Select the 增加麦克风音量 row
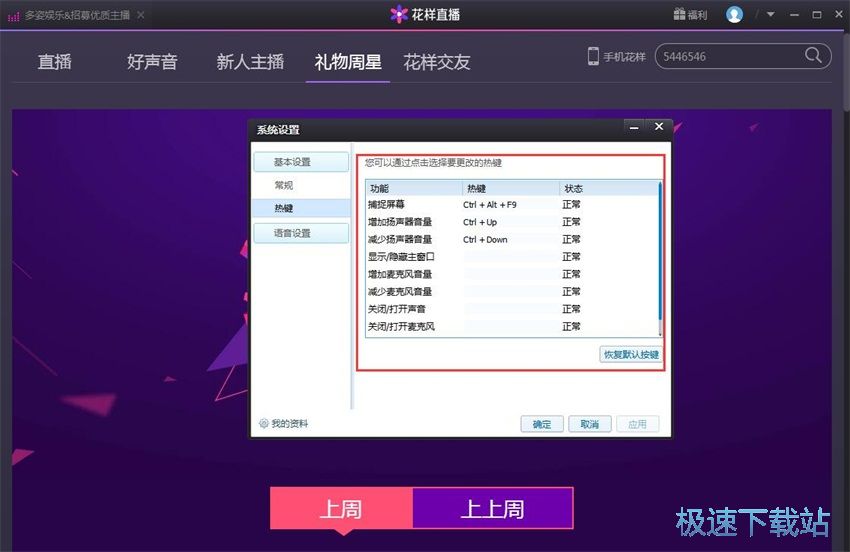 (512, 274)
